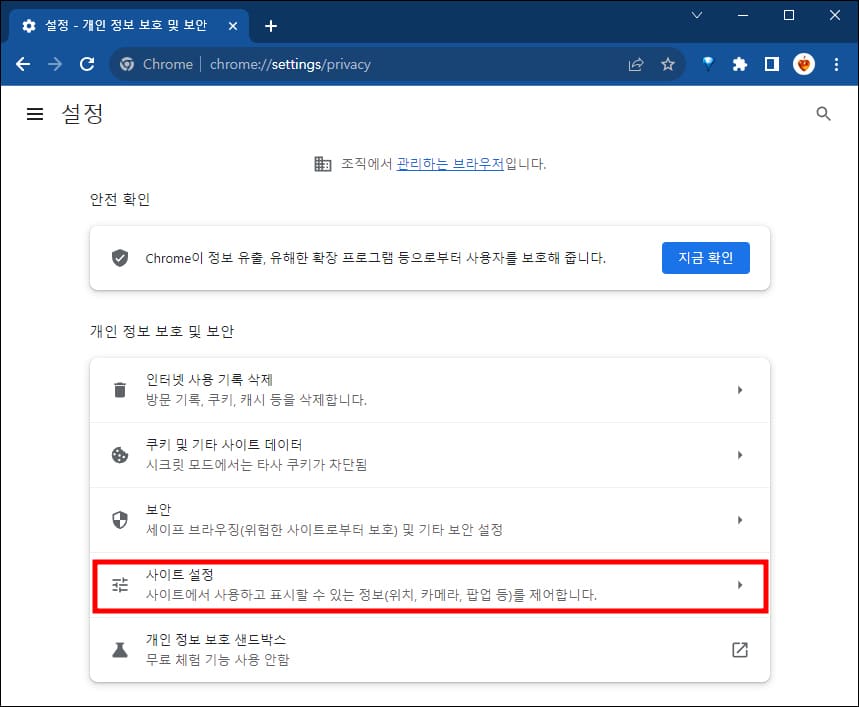Screen dimensions: 859x707
Task: Open the Chrome three-dot menu
Action: point(837,63)
